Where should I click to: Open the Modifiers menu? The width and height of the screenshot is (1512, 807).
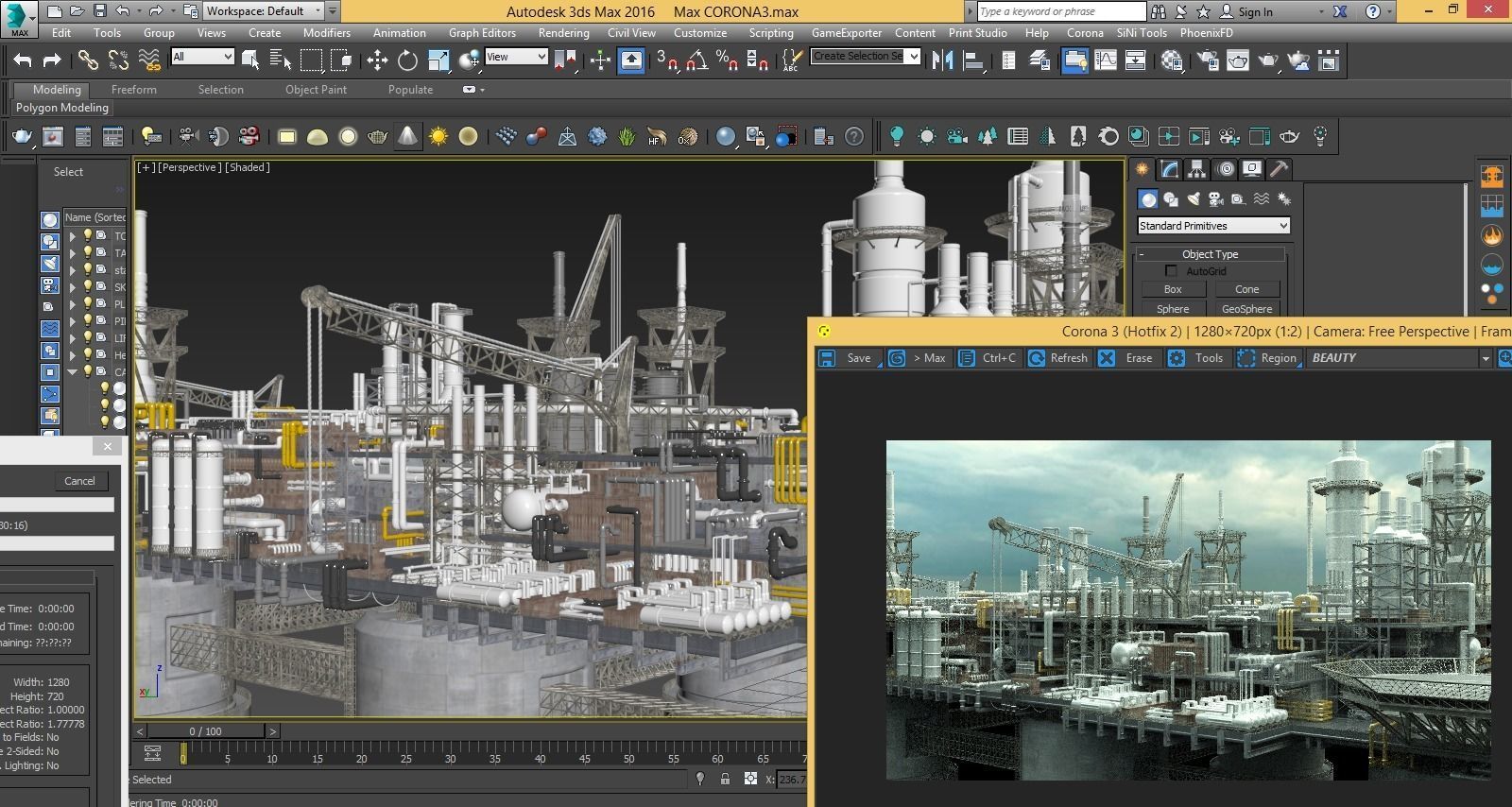pos(327,32)
